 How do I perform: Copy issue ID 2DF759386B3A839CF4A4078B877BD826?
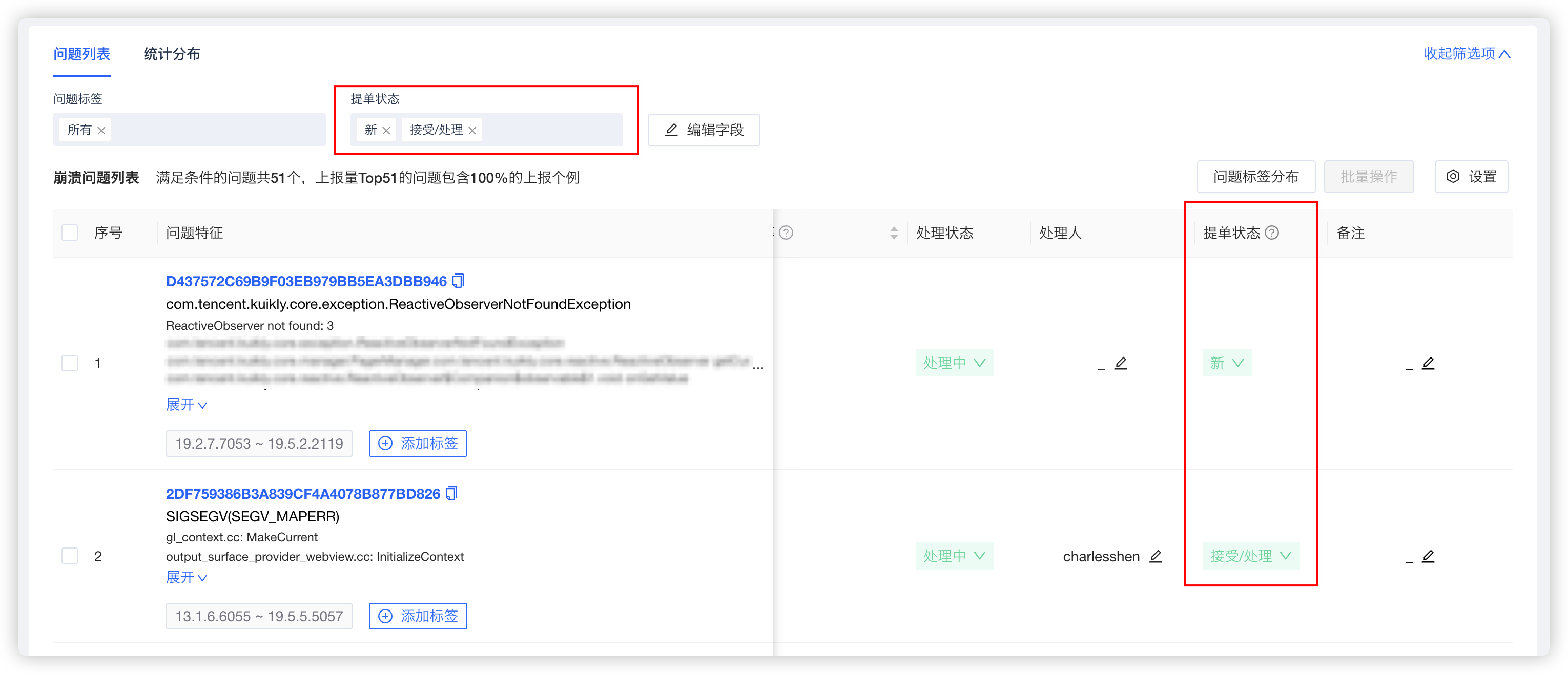(x=451, y=493)
